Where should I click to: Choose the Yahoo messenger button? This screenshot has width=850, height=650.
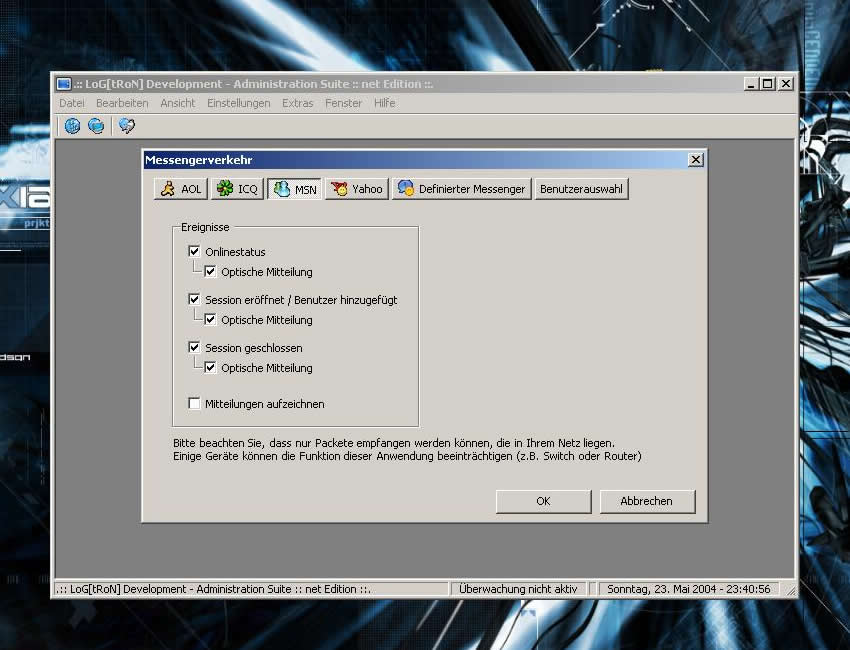click(x=356, y=189)
